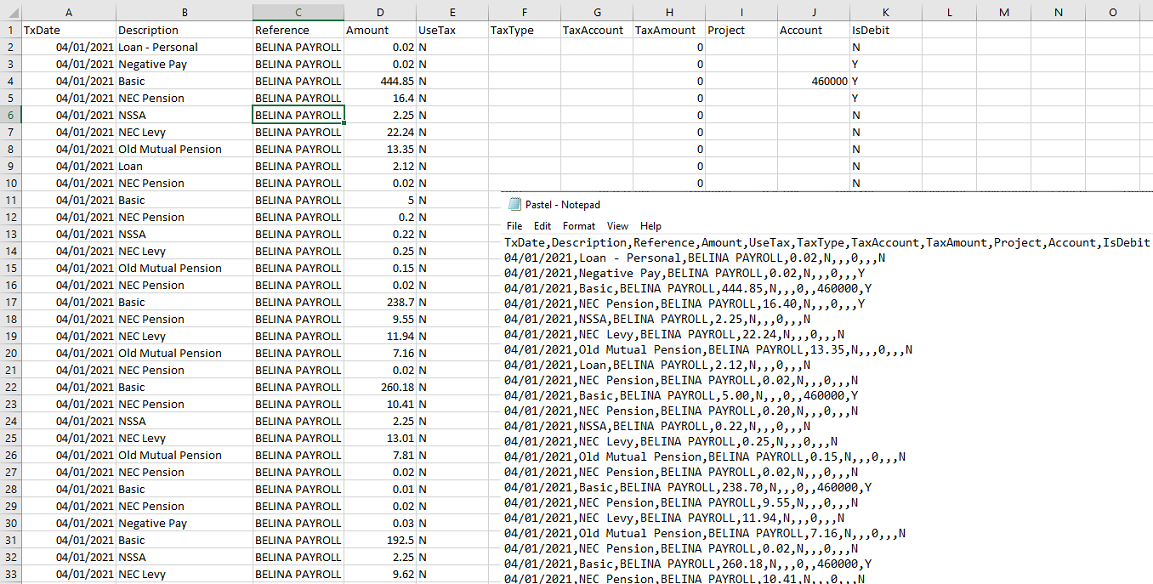Select row 1 header
Image resolution: width=1153 pixels, height=584 pixels.
click(10, 30)
